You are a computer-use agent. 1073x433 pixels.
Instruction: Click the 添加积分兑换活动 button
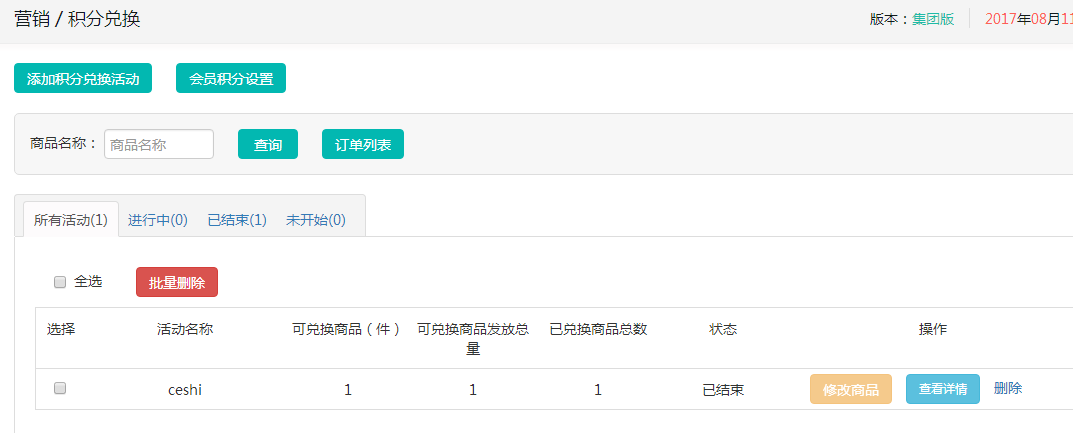pos(83,79)
